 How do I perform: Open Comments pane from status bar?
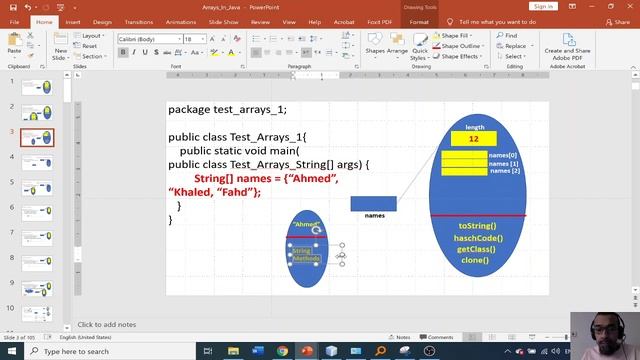tap(436, 337)
